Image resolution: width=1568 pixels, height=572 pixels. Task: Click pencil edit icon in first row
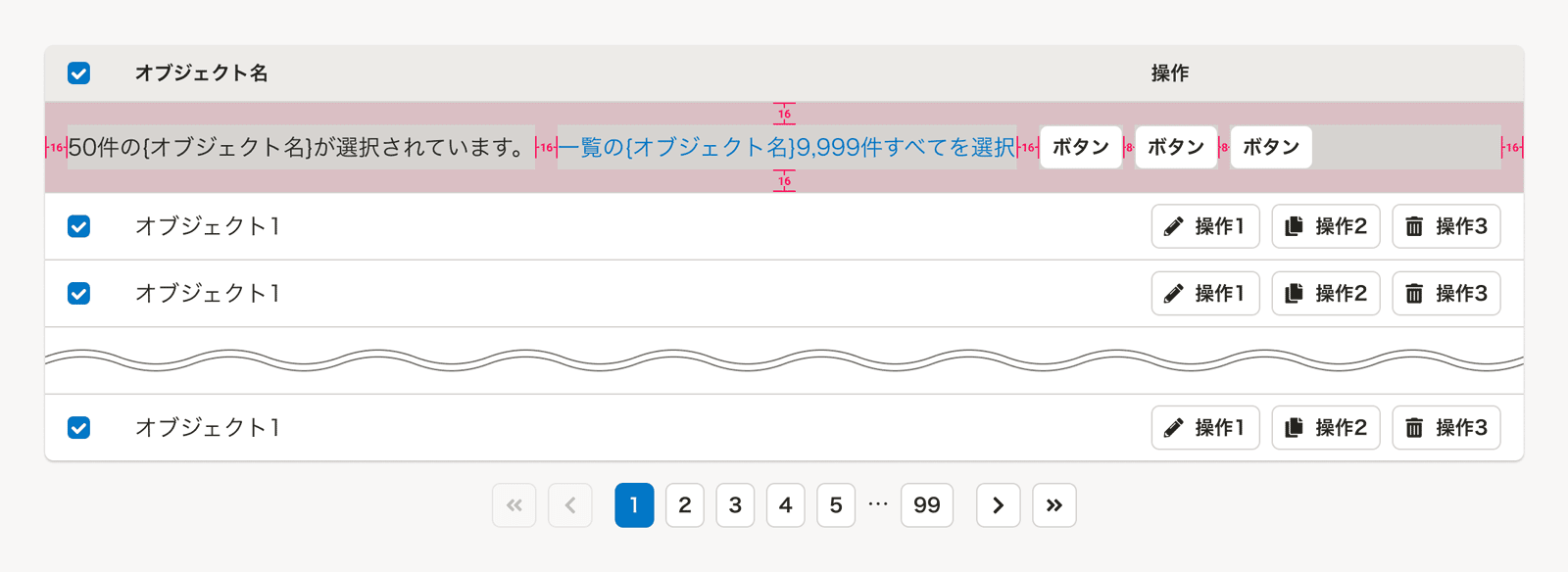1173,227
